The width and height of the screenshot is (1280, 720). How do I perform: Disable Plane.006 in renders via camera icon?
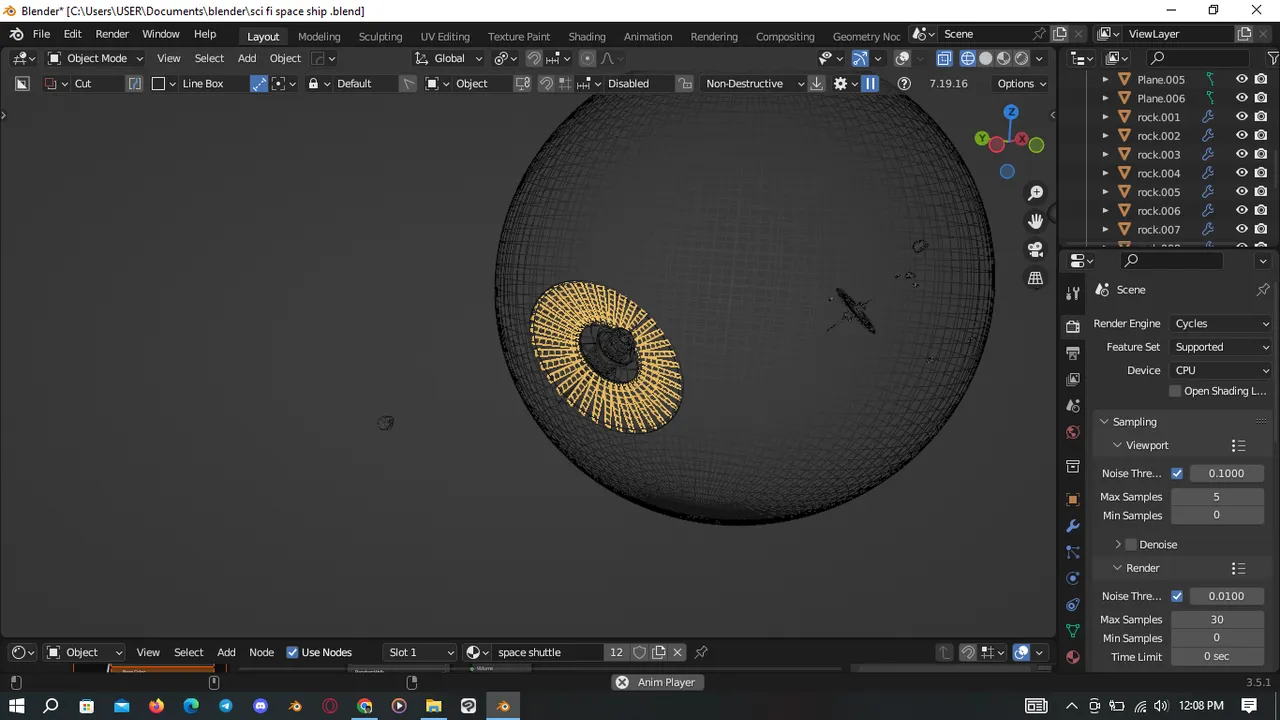pyautogui.click(x=1261, y=98)
